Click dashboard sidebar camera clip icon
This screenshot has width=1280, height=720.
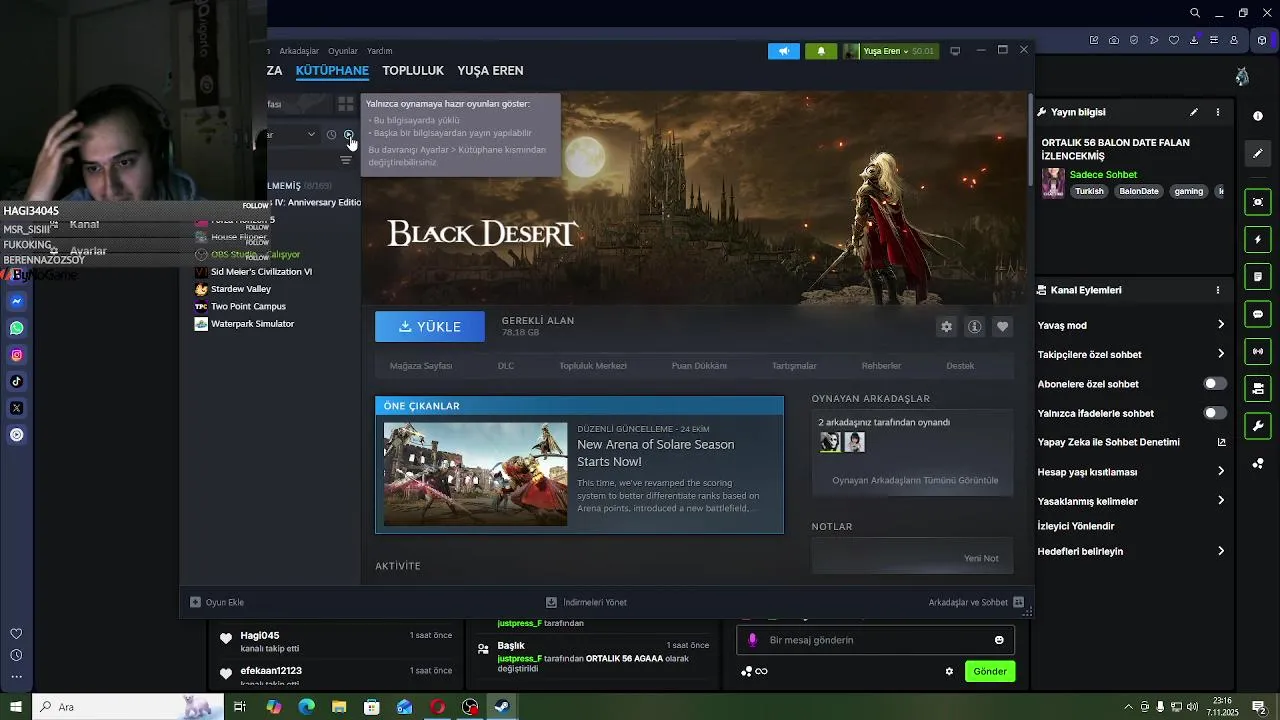click(x=1258, y=202)
